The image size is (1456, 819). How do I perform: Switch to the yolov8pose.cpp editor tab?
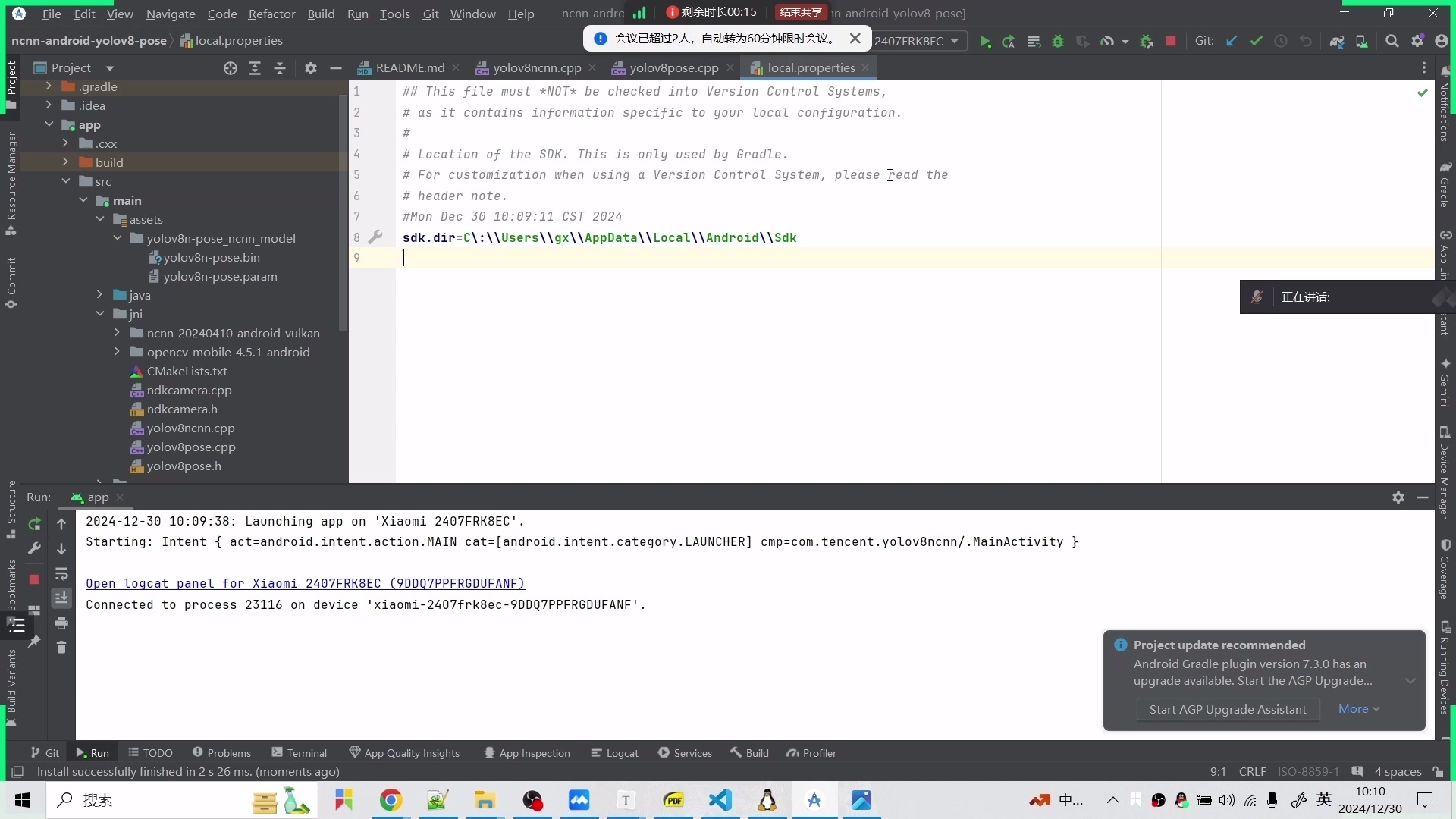pos(673,68)
